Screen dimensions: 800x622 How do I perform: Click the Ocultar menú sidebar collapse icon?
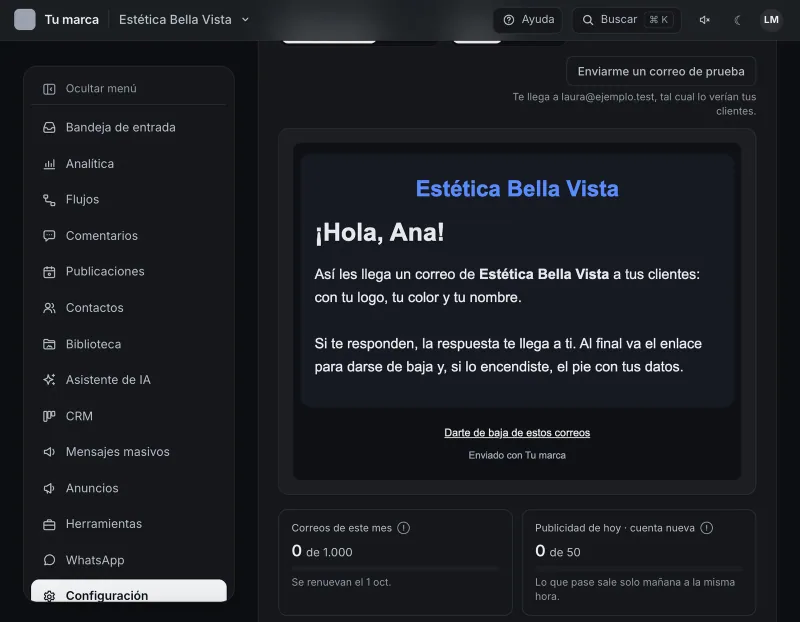(x=49, y=89)
